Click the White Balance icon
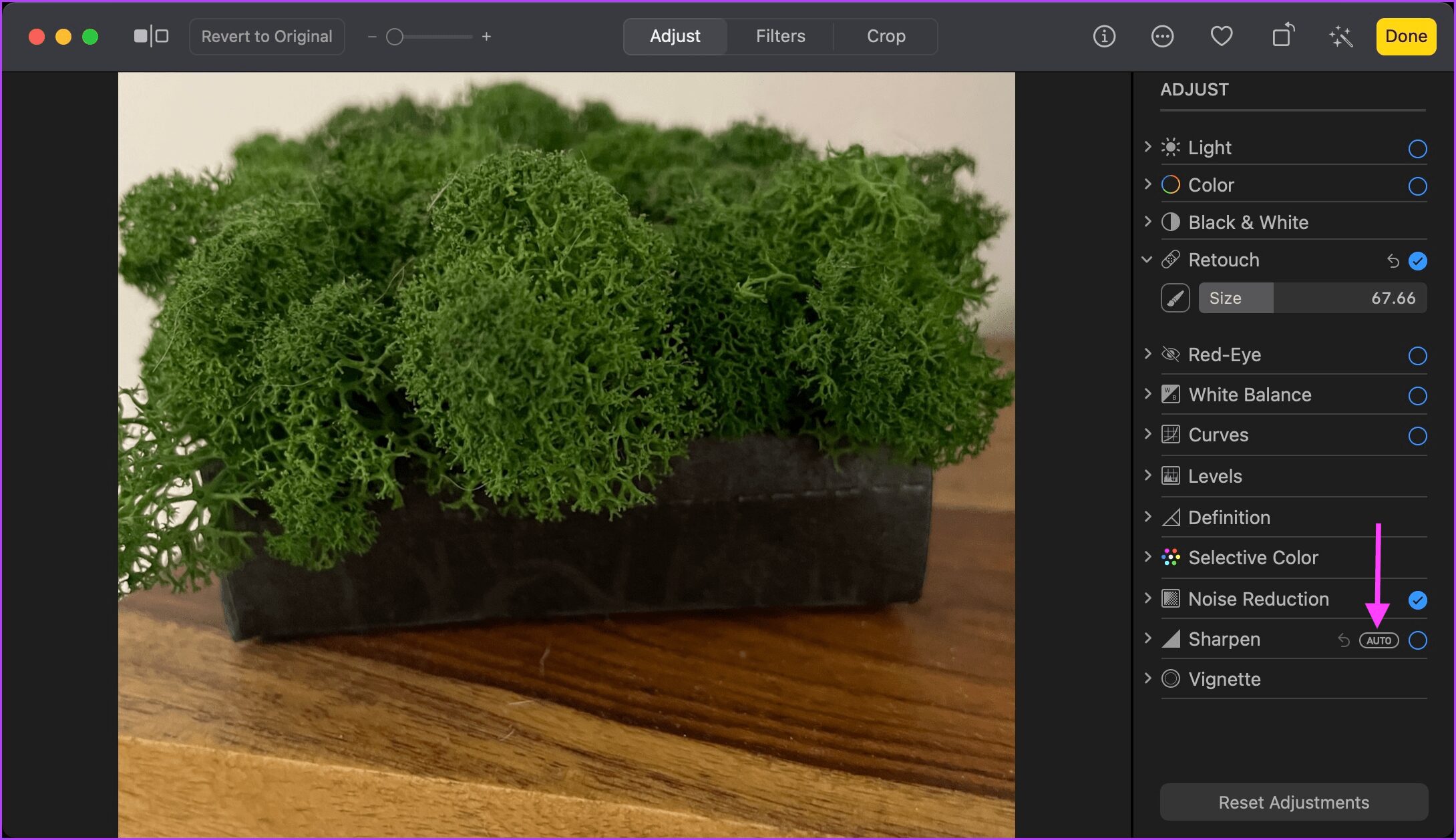The height and width of the screenshot is (840, 1456). (1170, 395)
